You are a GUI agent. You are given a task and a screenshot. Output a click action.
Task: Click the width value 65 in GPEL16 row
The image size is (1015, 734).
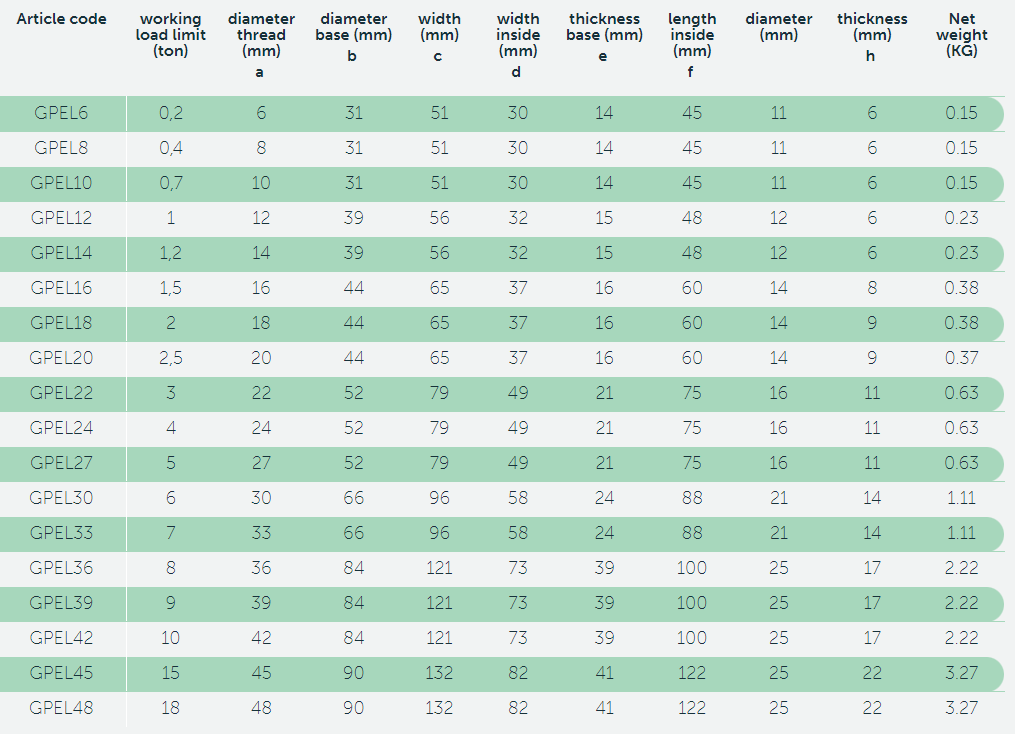(439, 288)
